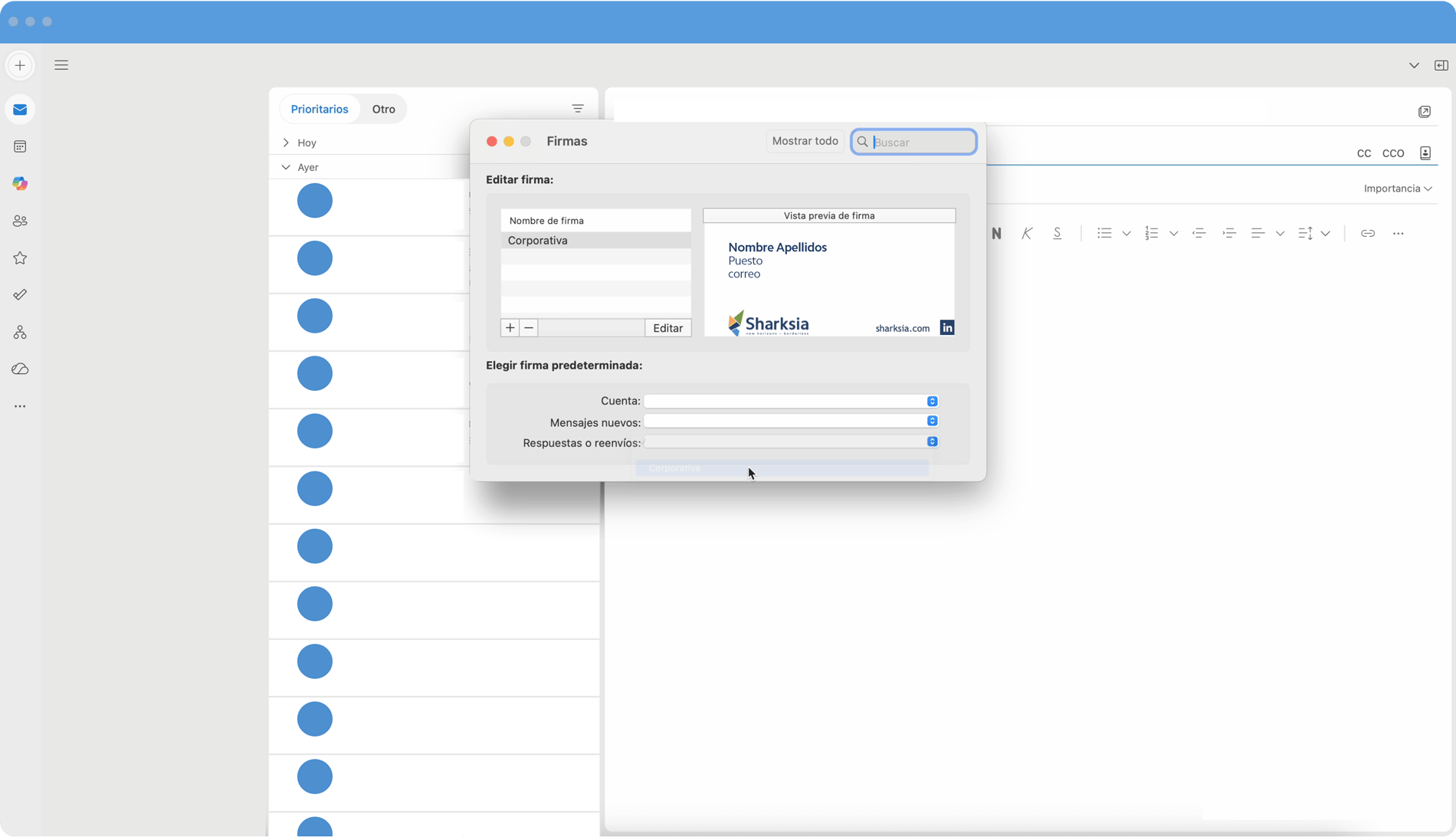This screenshot has width=1456, height=837.
Task: Open the Mensajes nuevos dropdown
Action: (791, 421)
